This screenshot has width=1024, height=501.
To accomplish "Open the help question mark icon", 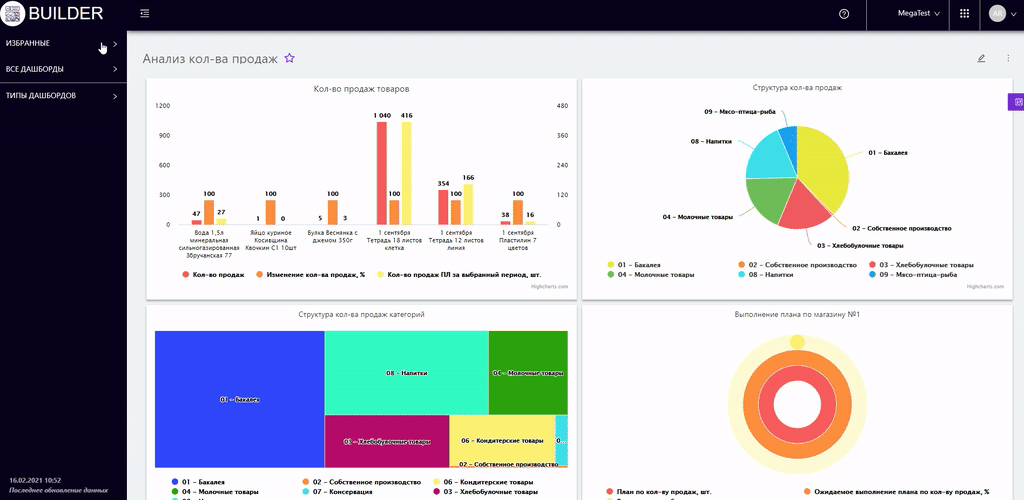I will coord(844,14).
